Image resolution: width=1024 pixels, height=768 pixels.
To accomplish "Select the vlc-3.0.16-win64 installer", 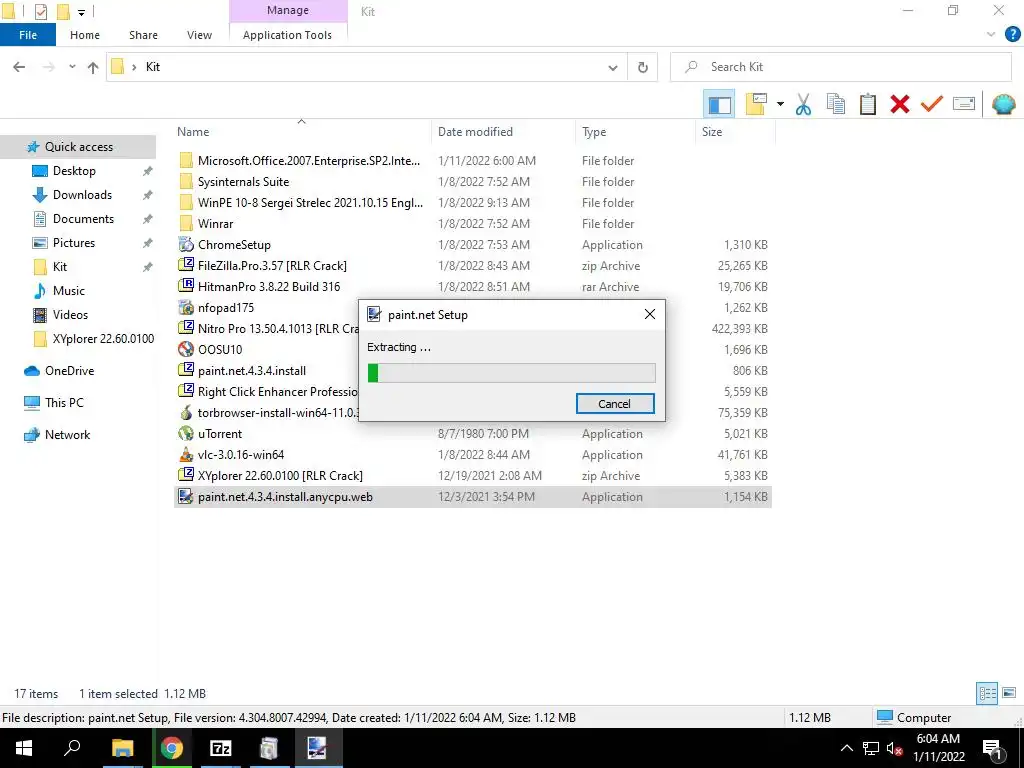I will click(473, 455).
